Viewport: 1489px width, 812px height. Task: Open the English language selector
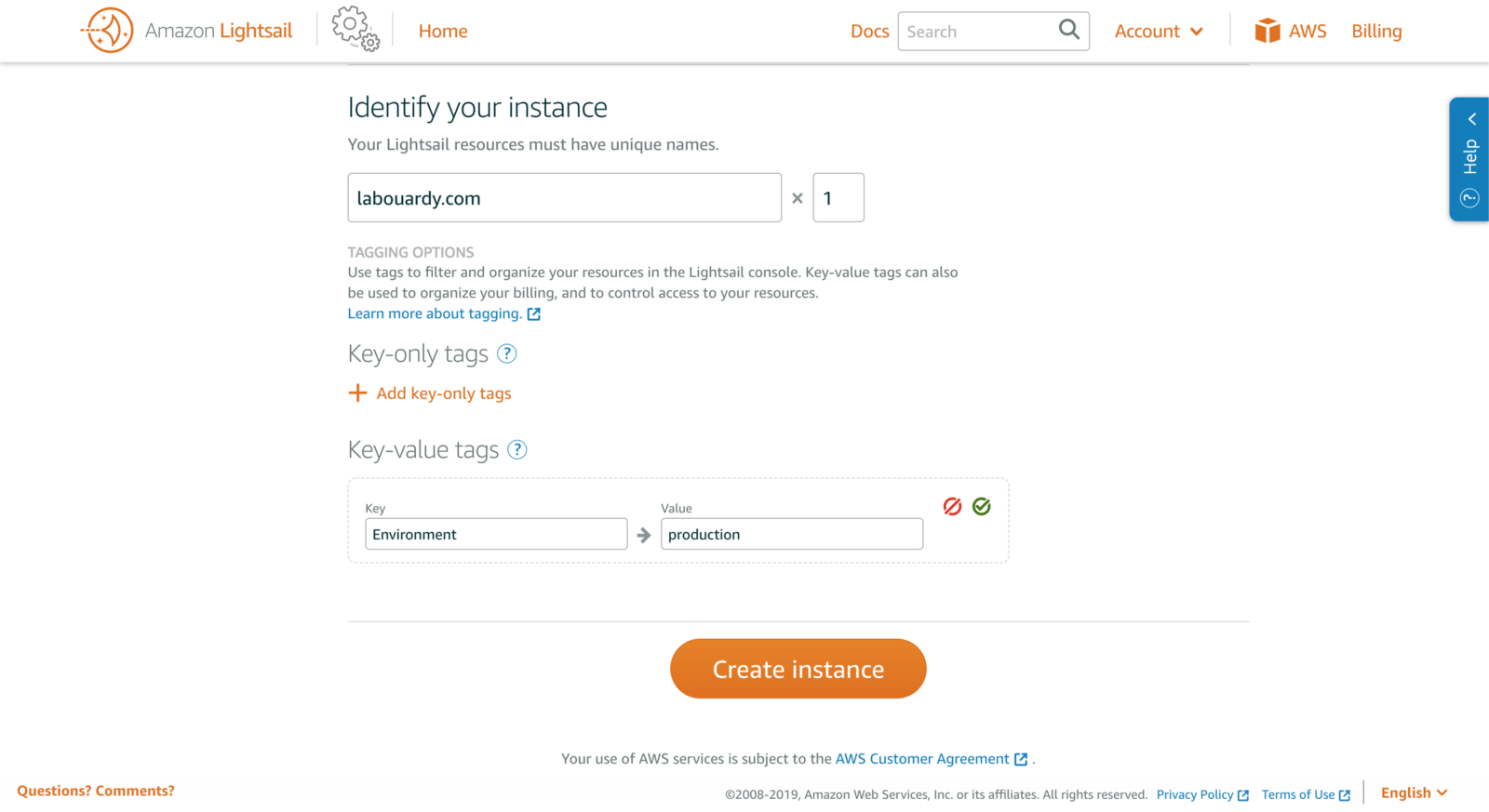(1414, 792)
